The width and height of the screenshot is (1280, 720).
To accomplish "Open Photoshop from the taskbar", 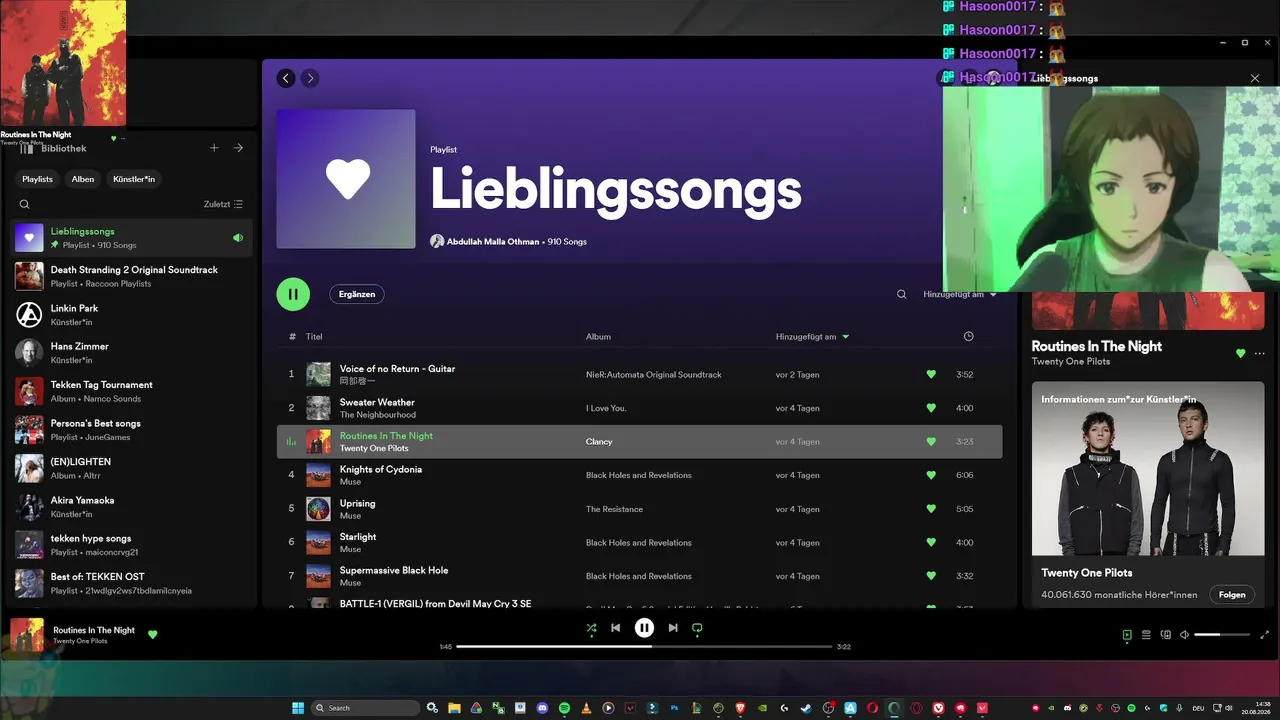I will tap(675, 708).
